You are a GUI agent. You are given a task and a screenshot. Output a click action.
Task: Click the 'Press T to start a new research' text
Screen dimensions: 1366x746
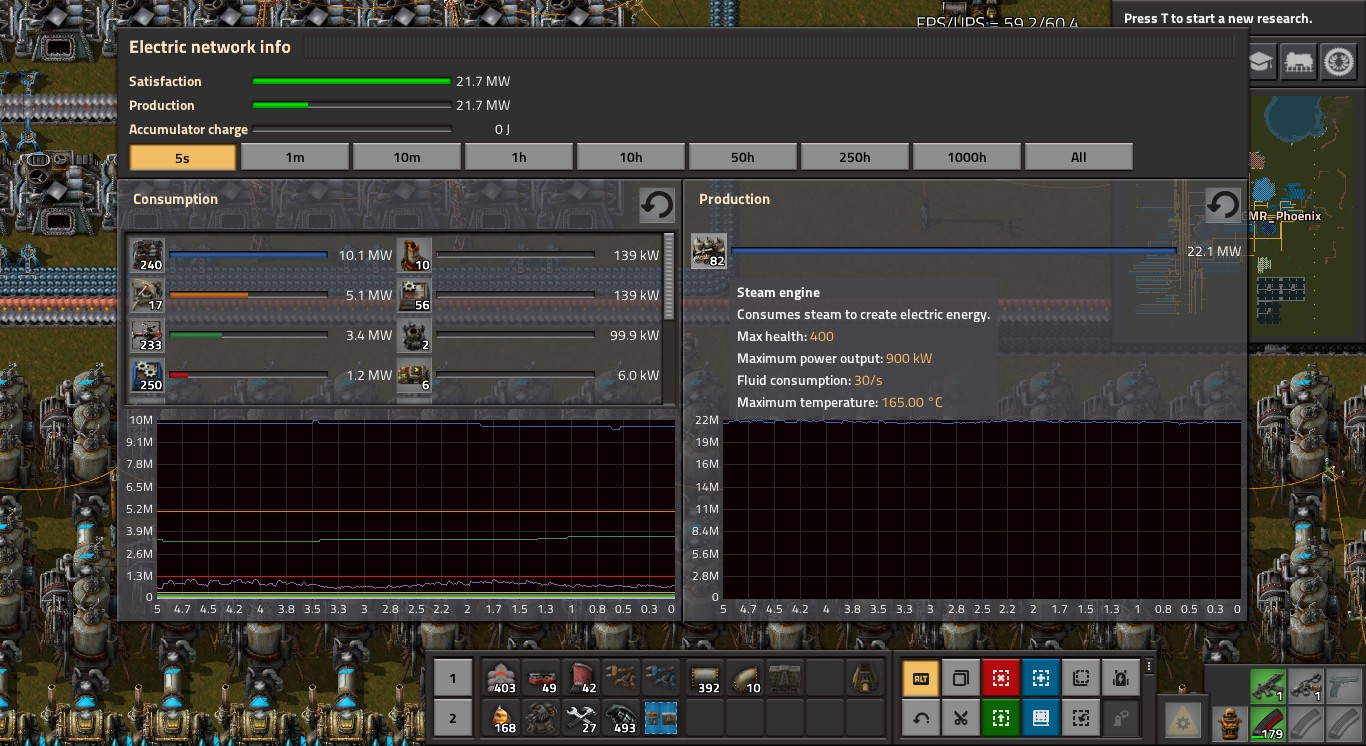point(1218,18)
